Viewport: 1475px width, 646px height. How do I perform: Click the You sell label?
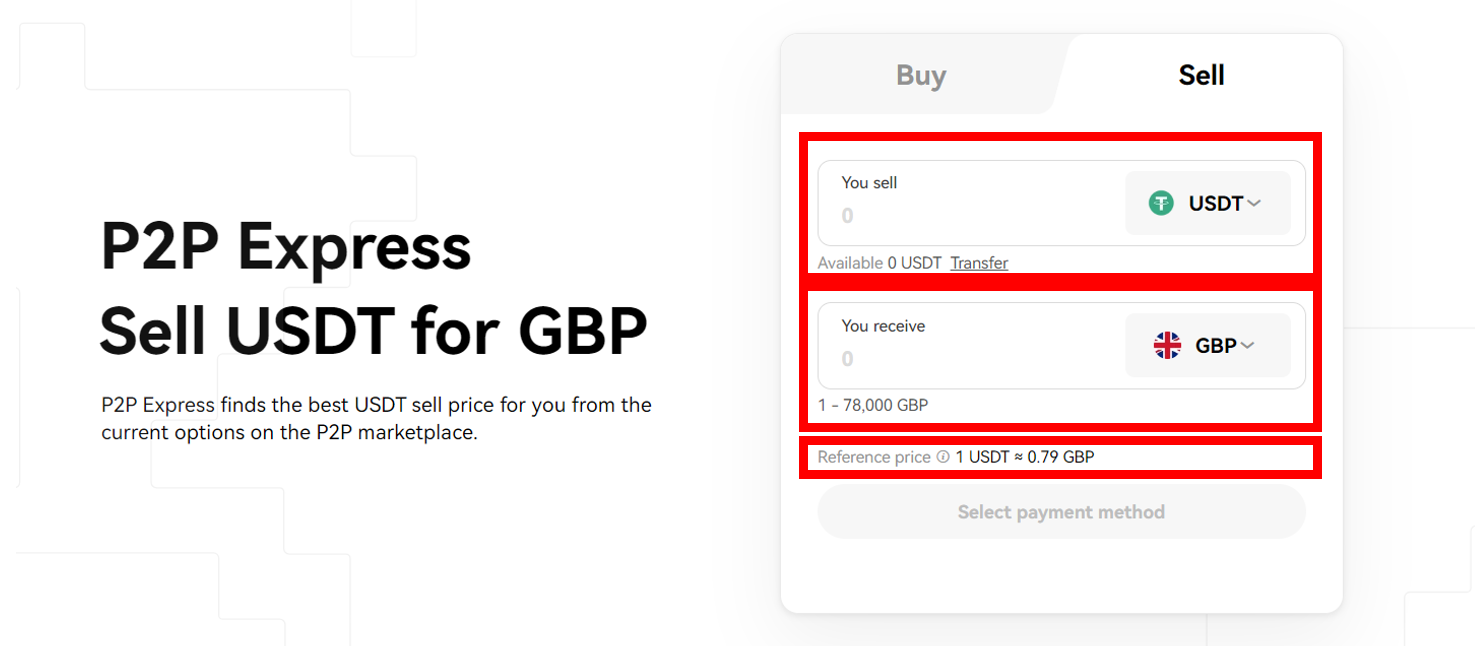869,182
